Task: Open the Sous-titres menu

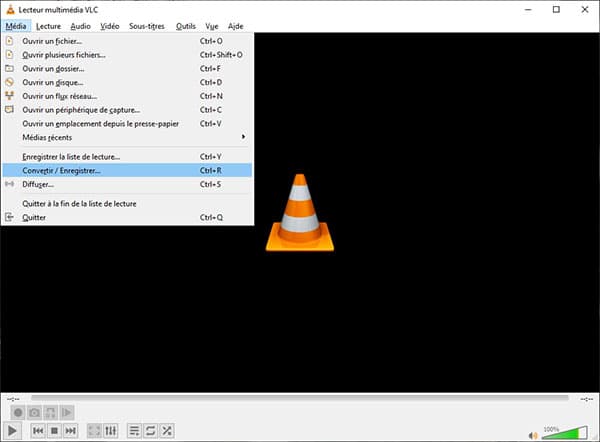Action: 147,26
